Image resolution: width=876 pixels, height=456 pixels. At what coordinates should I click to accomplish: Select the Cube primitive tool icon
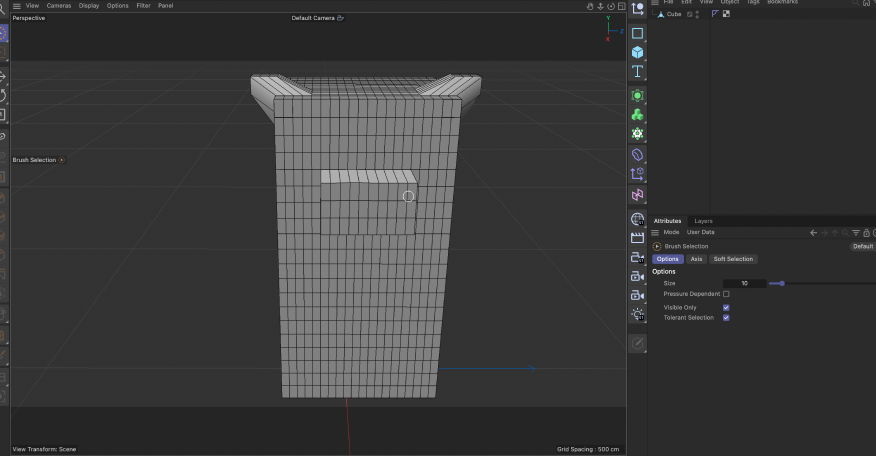click(637, 52)
